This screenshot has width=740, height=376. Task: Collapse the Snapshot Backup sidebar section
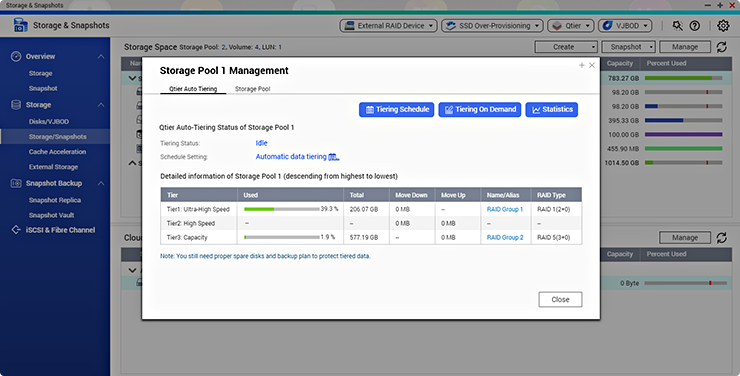pos(101,183)
